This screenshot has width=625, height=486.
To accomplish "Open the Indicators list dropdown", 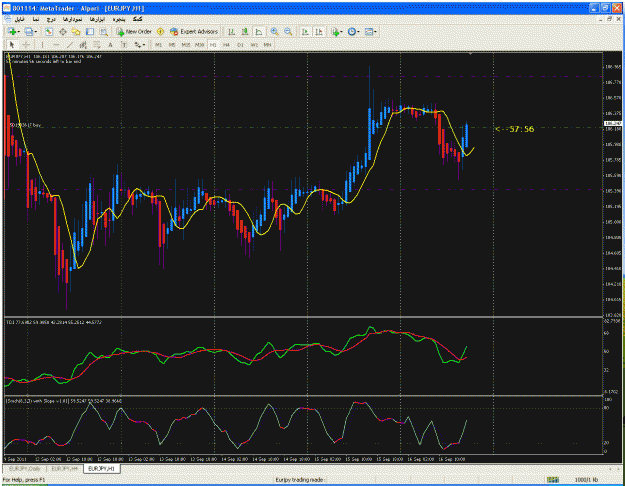I will pos(337,31).
